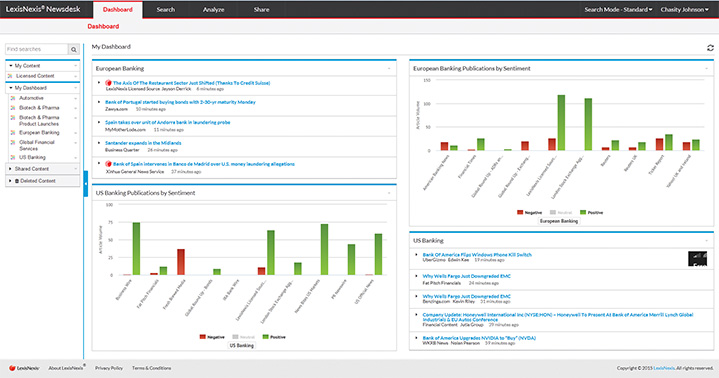
Task: Toggle Neutral series in European Banking chart legend
Action: pos(561,212)
